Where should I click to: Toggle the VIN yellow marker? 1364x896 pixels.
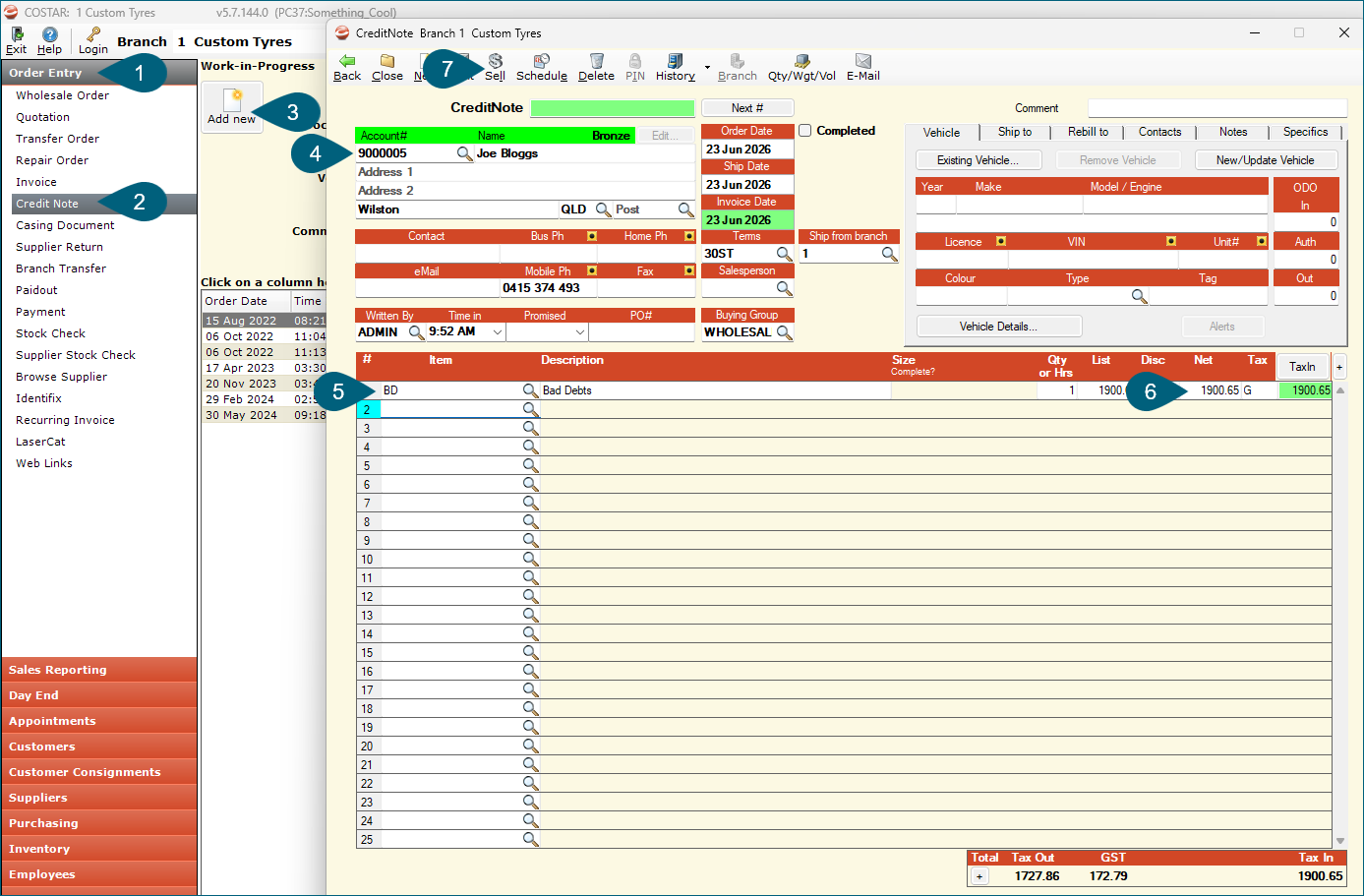tap(1171, 241)
